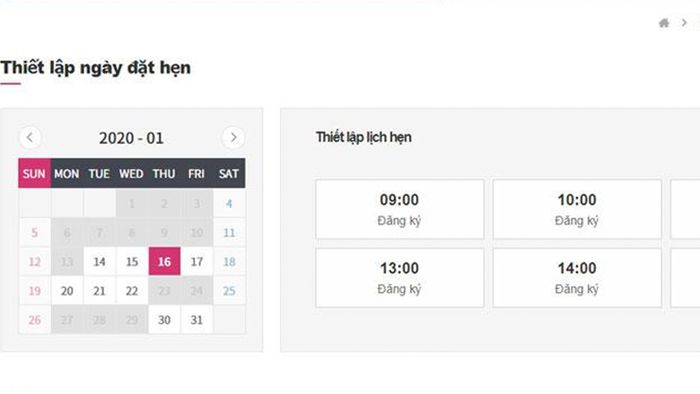Select Sunday January 19
The height and width of the screenshot is (394, 700).
34,291
